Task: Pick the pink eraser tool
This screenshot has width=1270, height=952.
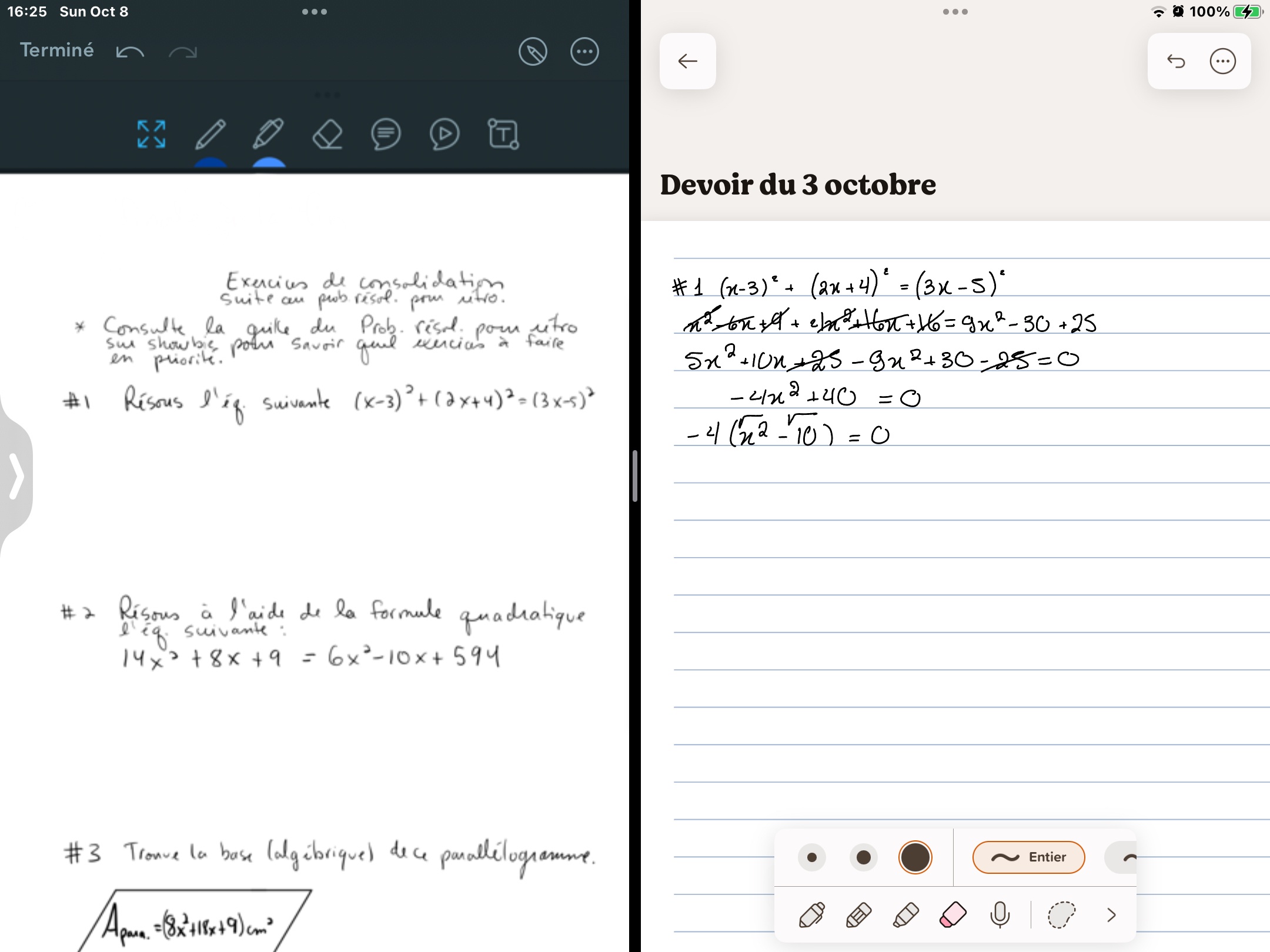Action: pos(952,915)
